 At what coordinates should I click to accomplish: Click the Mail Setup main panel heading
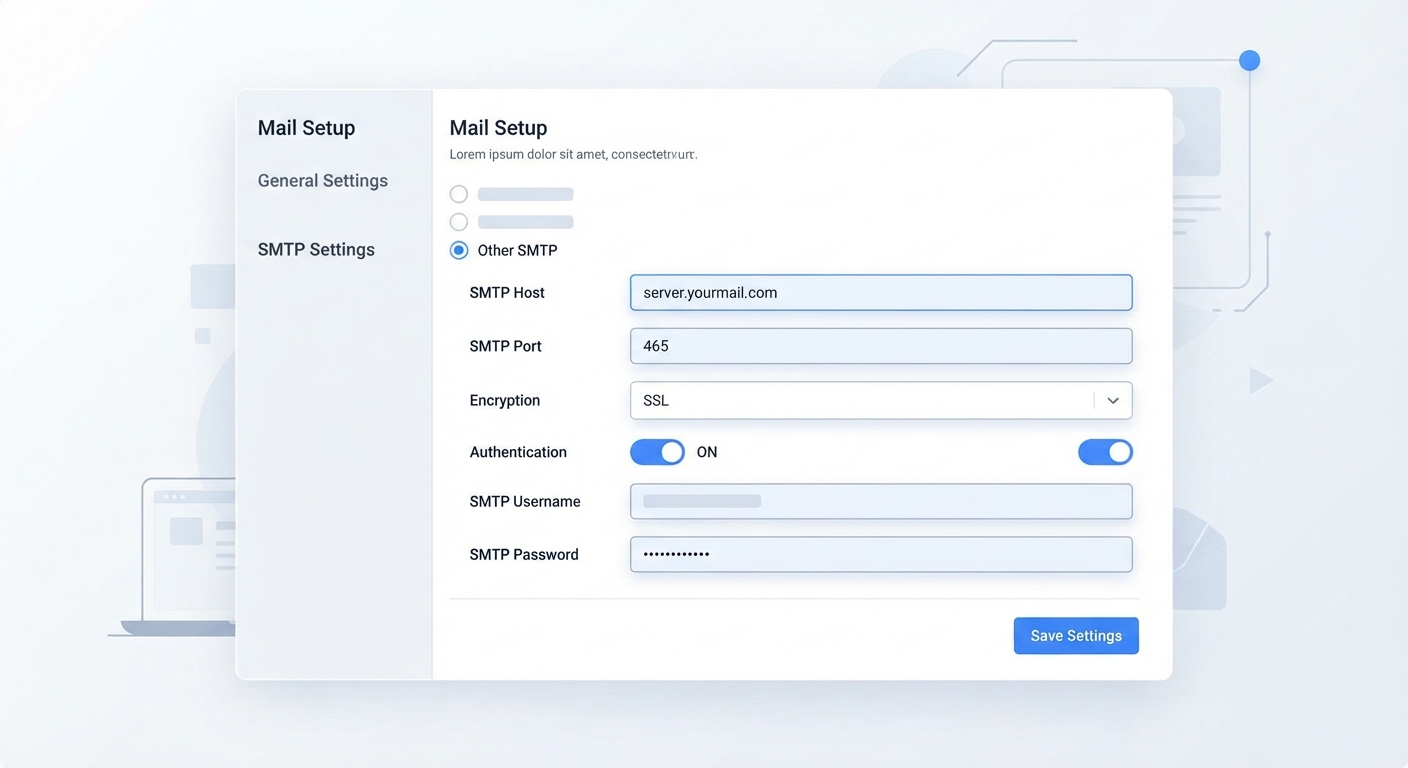(498, 128)
